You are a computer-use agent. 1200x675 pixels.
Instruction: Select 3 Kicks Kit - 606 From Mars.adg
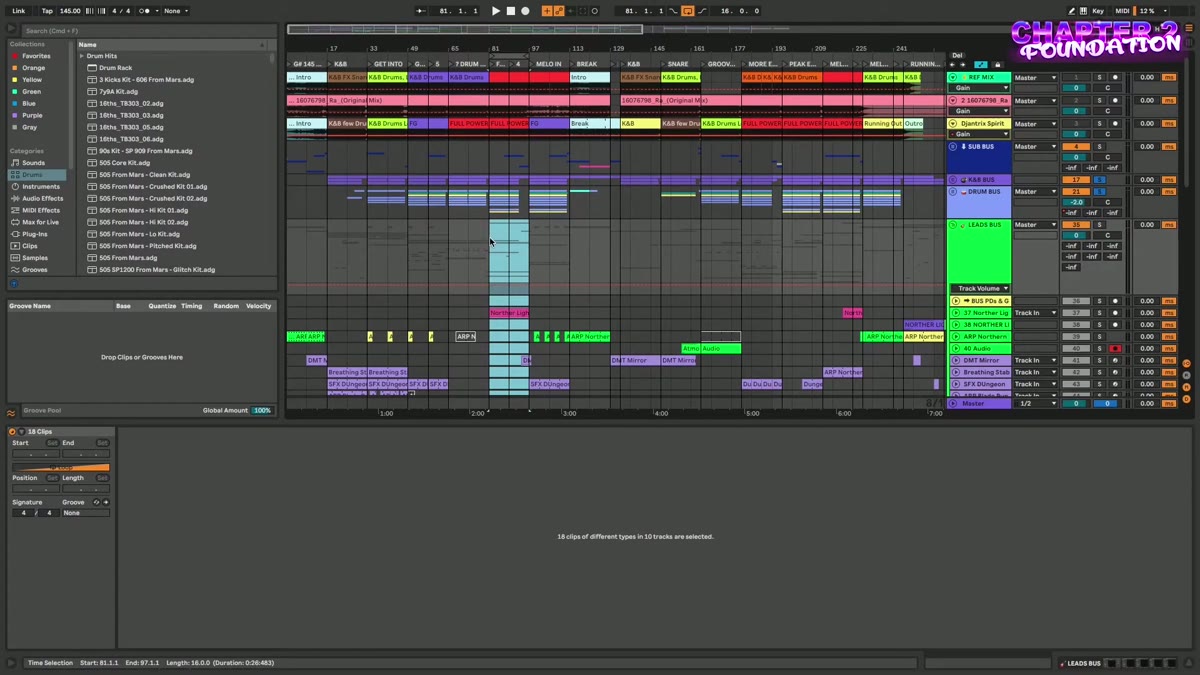tap(146, 80)
